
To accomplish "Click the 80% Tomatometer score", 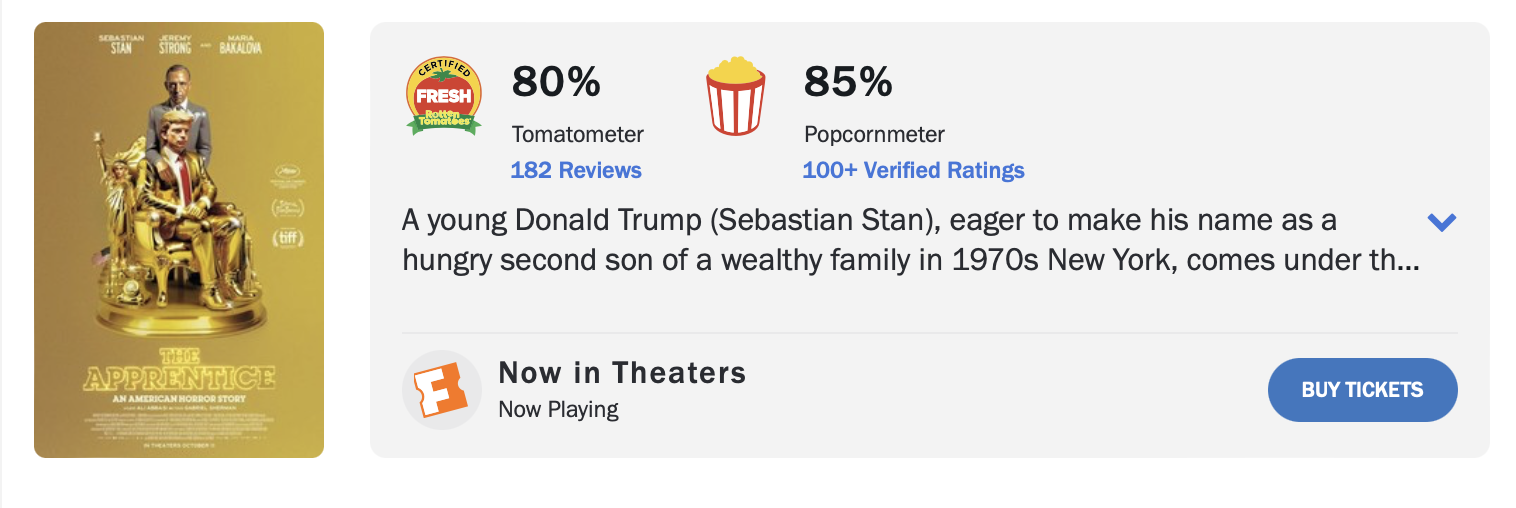I will click(556, 82).
